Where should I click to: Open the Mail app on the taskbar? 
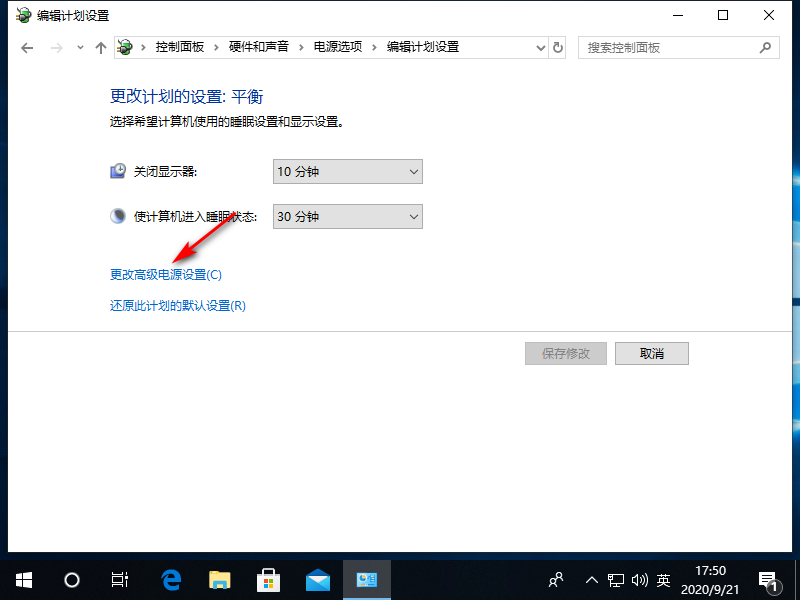[x=318, y=580]
